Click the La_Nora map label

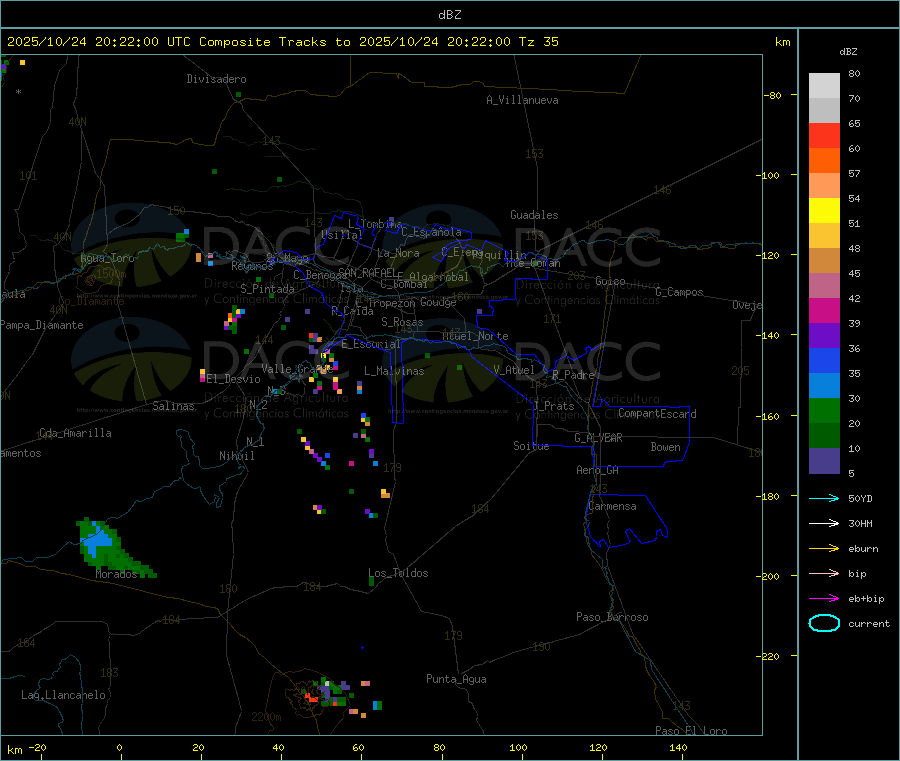[398, 253]
